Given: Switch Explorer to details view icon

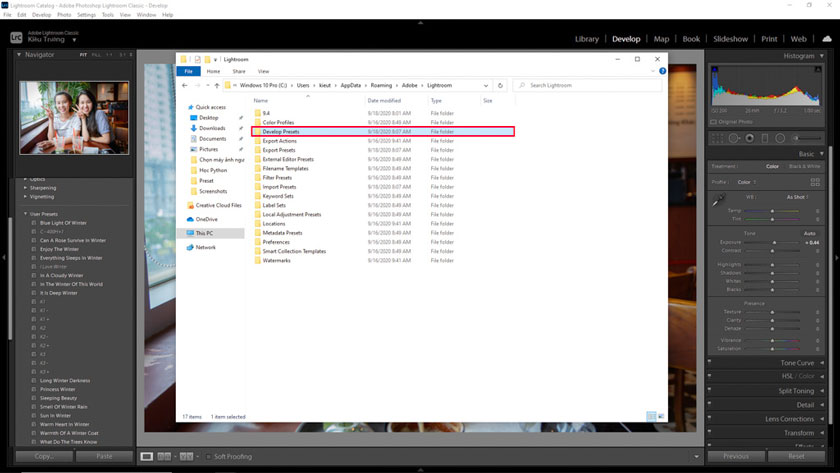Looking at the screenshot, I should tap(651, 416).
